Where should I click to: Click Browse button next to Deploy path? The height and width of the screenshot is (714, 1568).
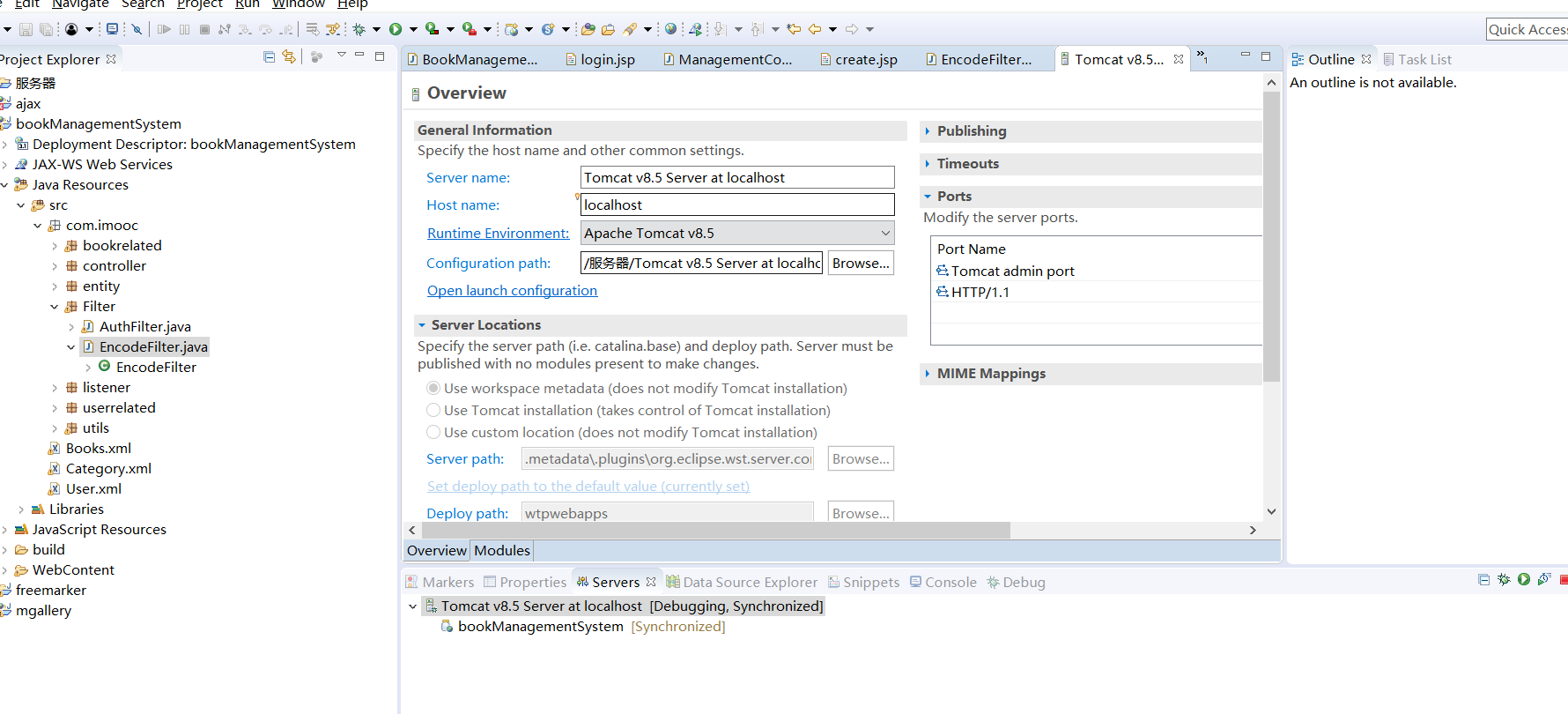pos(861,512)
